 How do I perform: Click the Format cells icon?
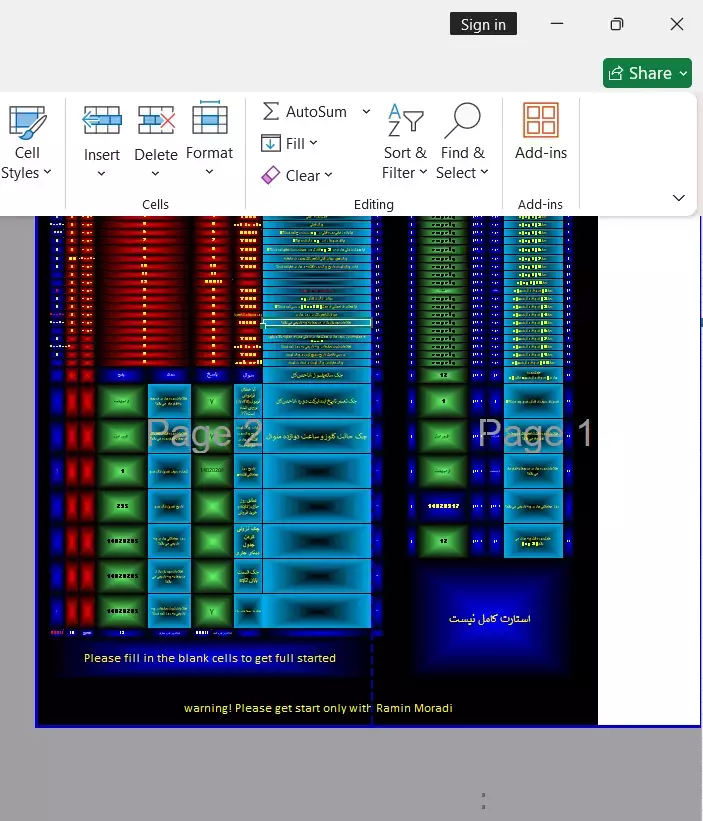(209, 119)
